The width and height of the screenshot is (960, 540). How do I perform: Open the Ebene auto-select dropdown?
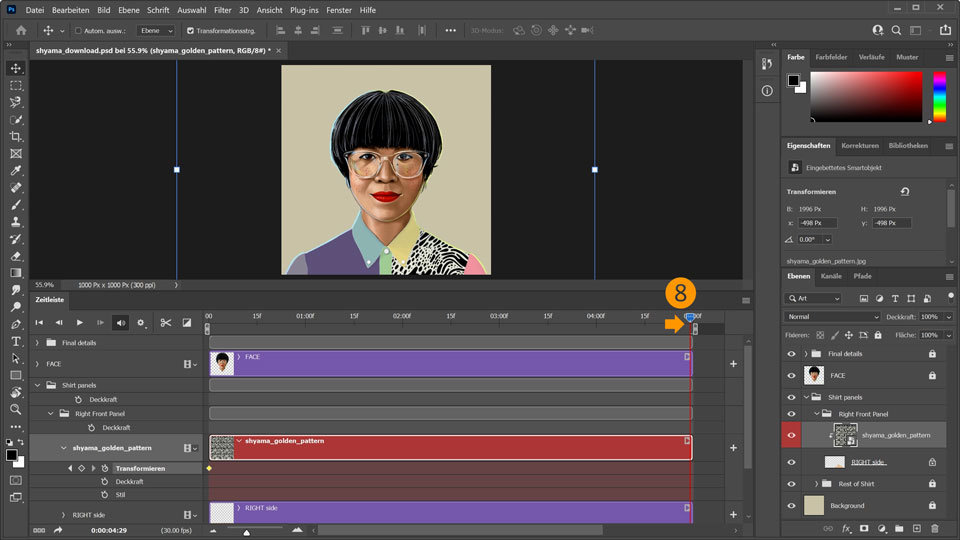[x=155, y=31]
